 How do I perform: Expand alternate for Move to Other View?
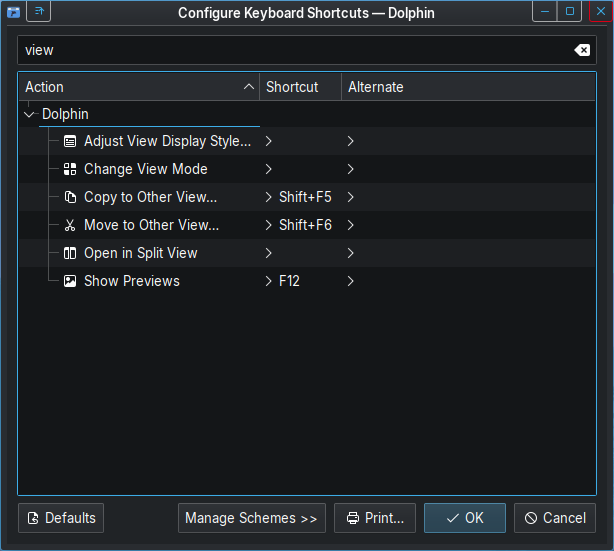coord(350,225)
